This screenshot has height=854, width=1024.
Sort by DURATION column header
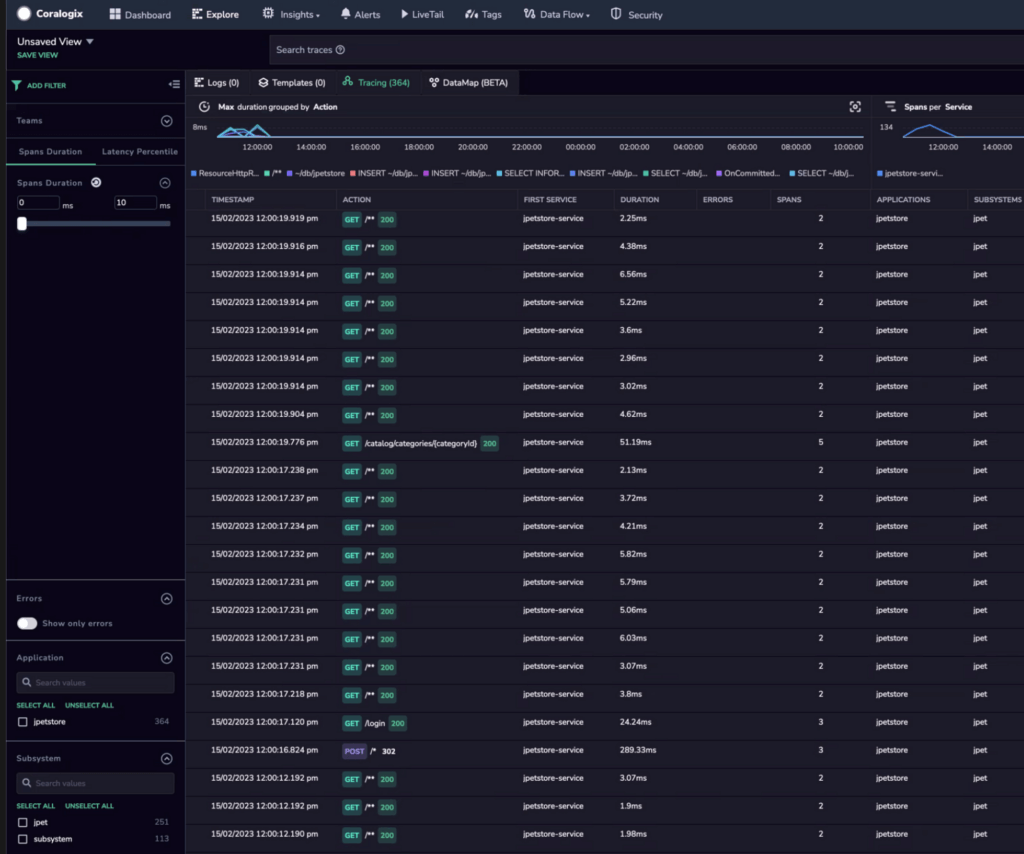pyautogui.click(x=639, y=200)
